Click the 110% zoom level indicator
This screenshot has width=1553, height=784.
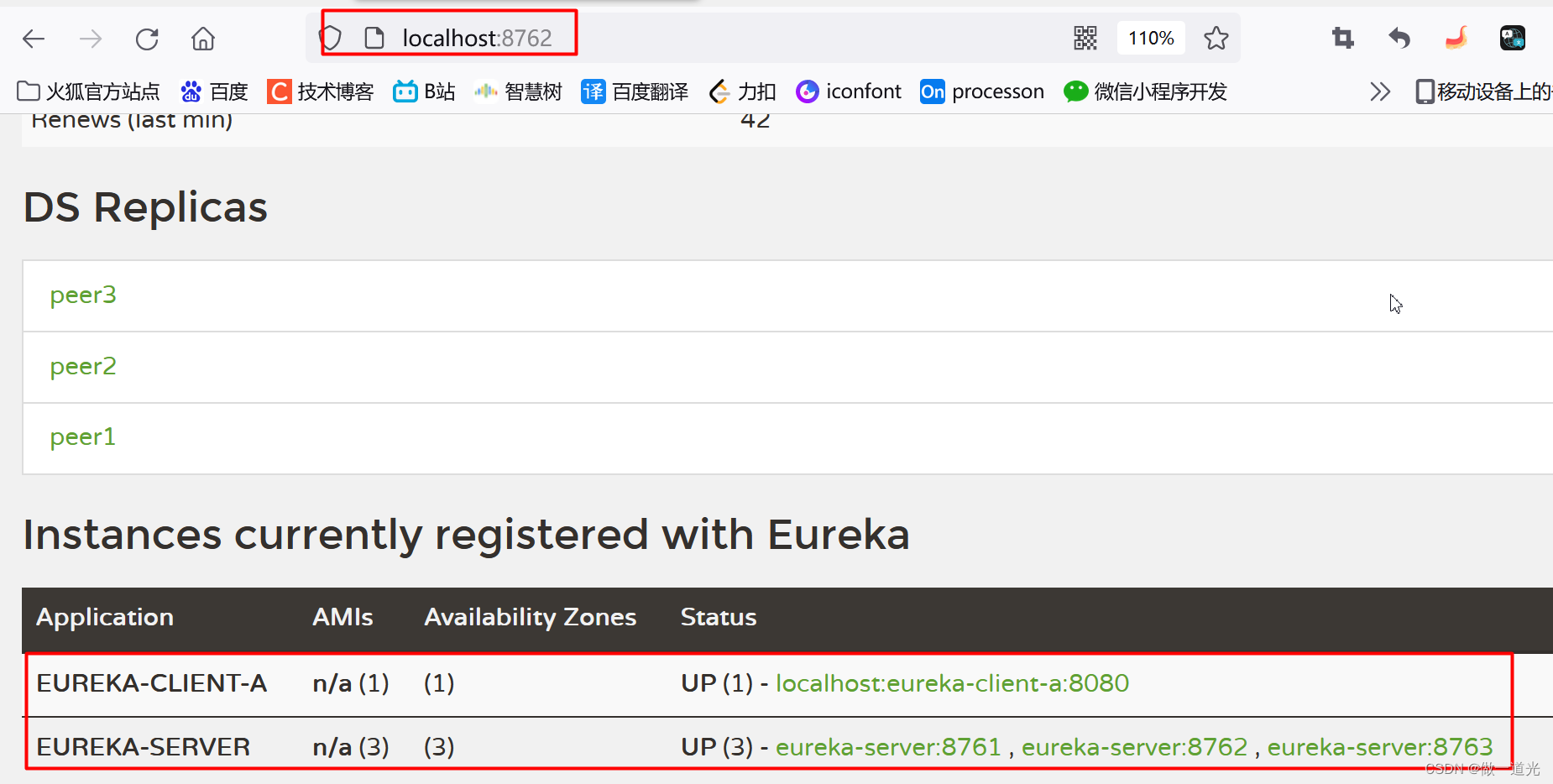click(x=1151, y=38)
